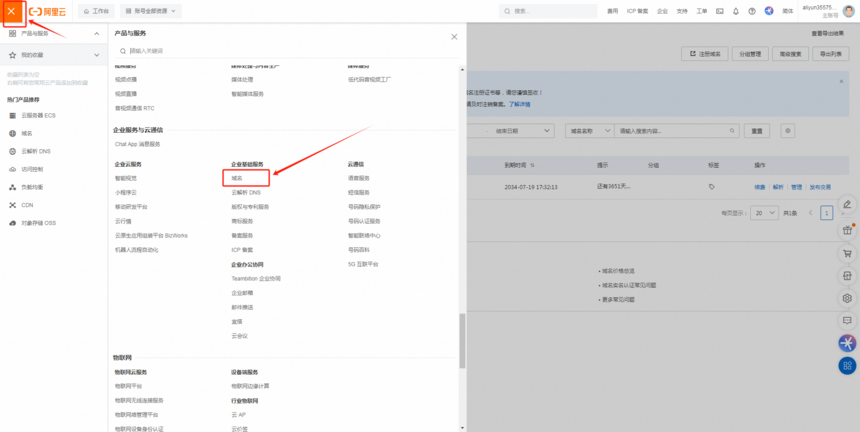Click the 高级搜索 button
The height and width of the screenshot is (432, 860).
[790, 54]
